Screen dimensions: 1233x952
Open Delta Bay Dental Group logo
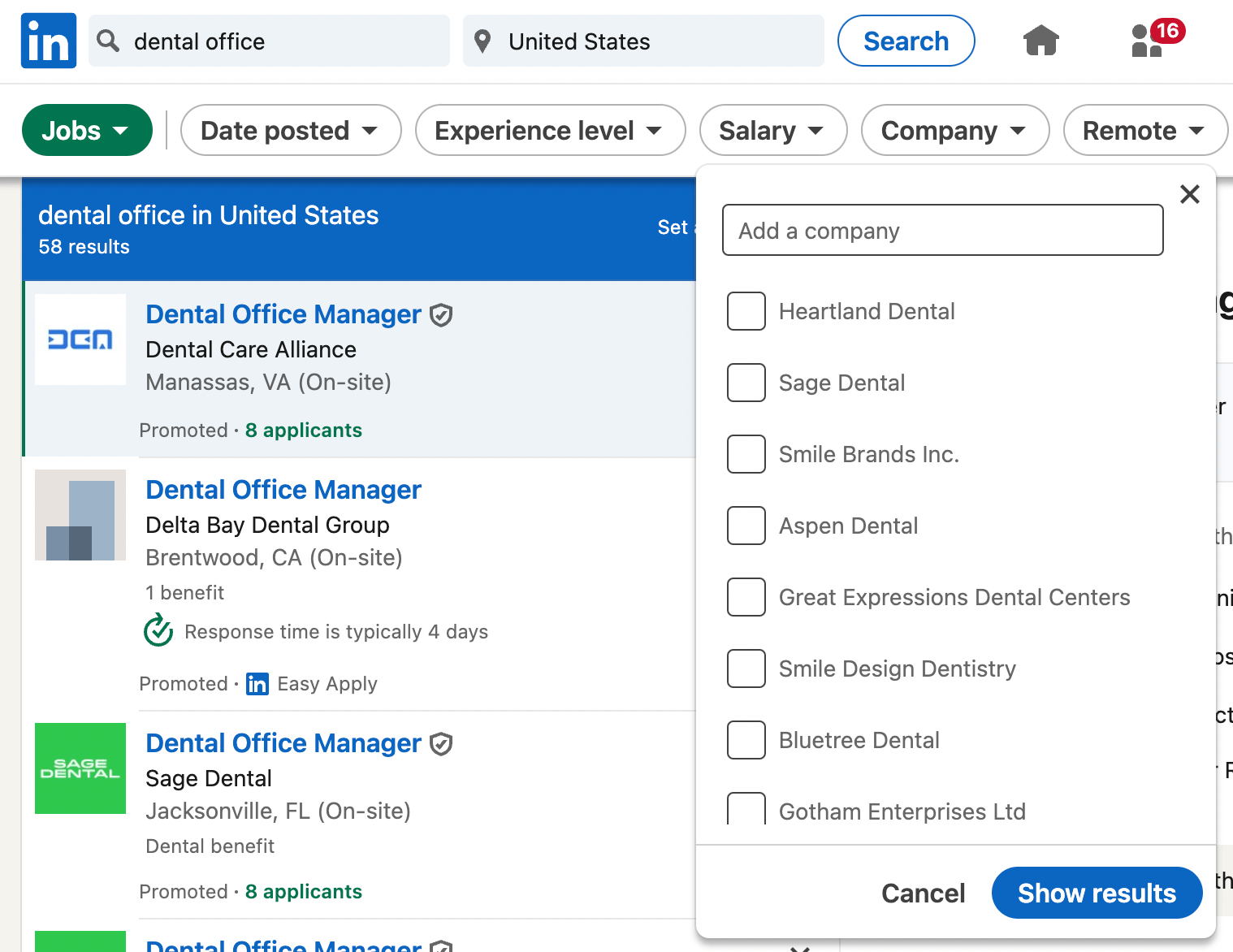coord(80,515)
